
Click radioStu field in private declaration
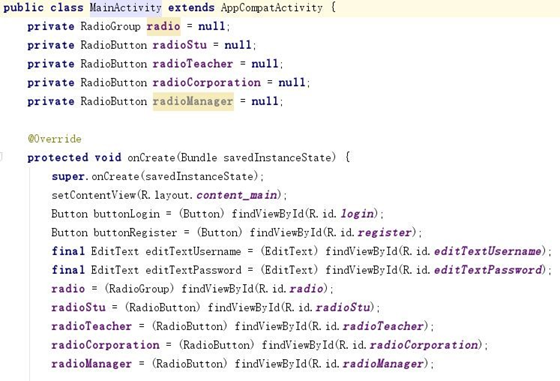(x=180, y=45)
